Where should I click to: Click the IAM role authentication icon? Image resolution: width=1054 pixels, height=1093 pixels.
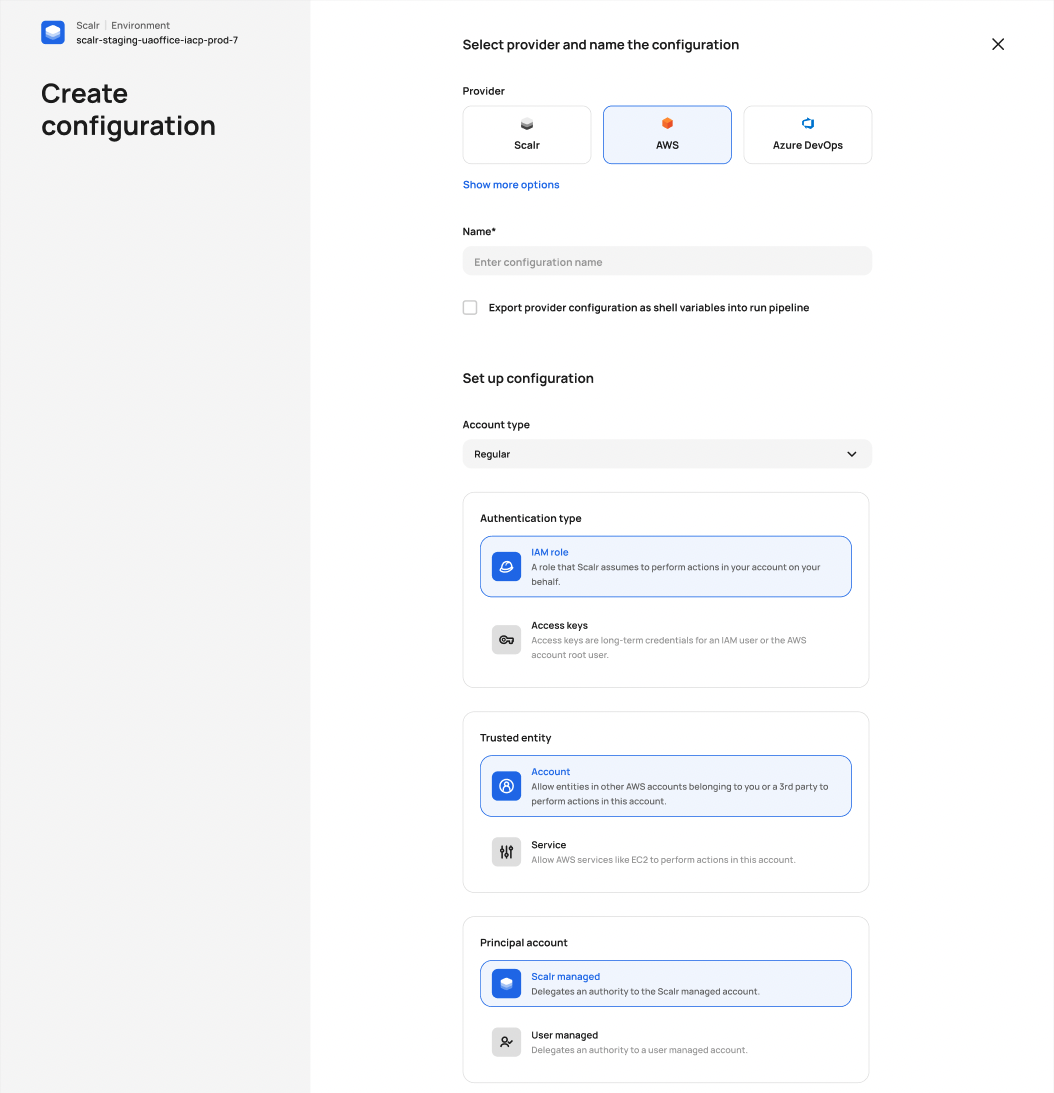click(506, 566)
